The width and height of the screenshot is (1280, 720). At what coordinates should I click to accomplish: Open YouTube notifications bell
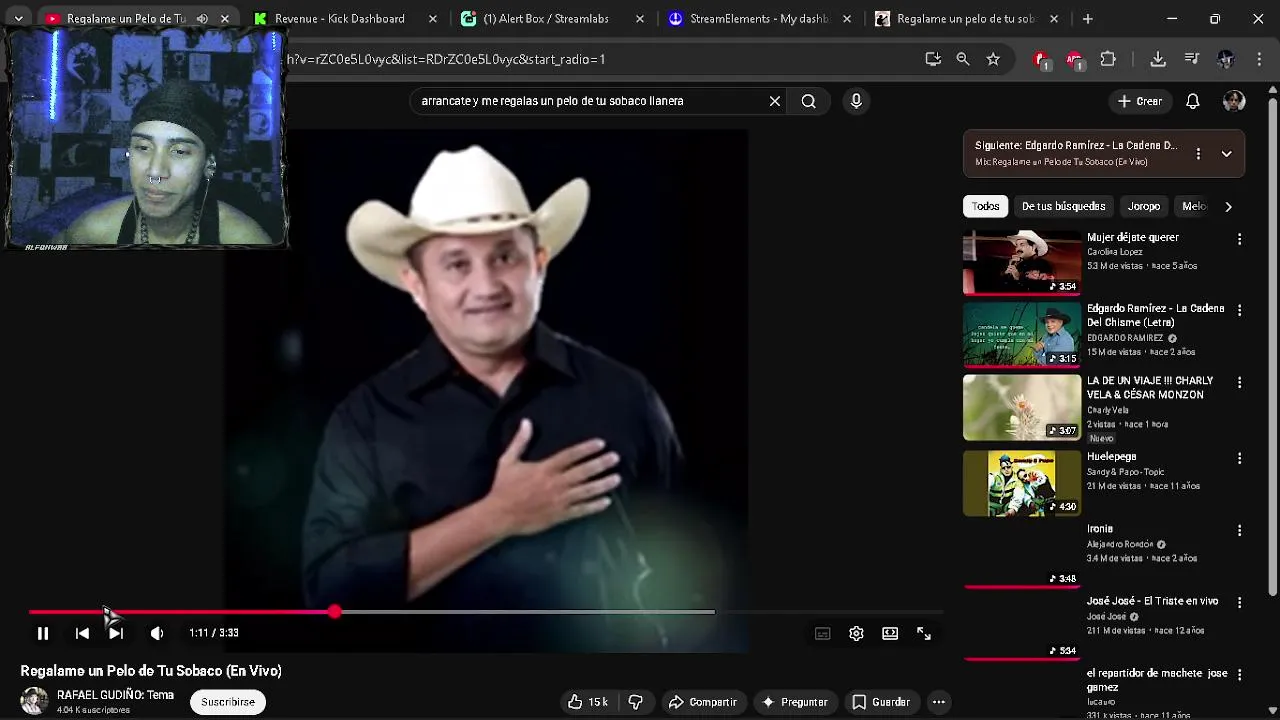click(1193, 101)
